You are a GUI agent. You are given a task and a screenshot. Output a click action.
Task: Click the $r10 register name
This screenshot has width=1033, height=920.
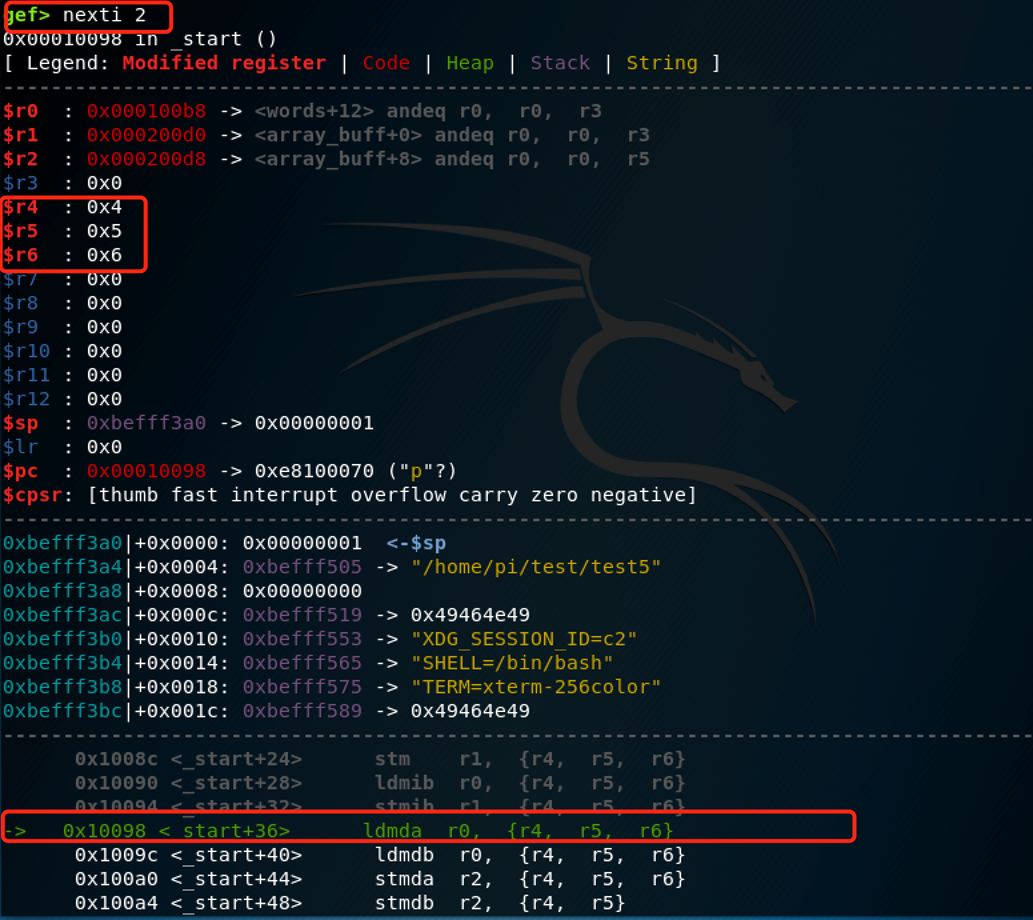[x=26, y=351]
